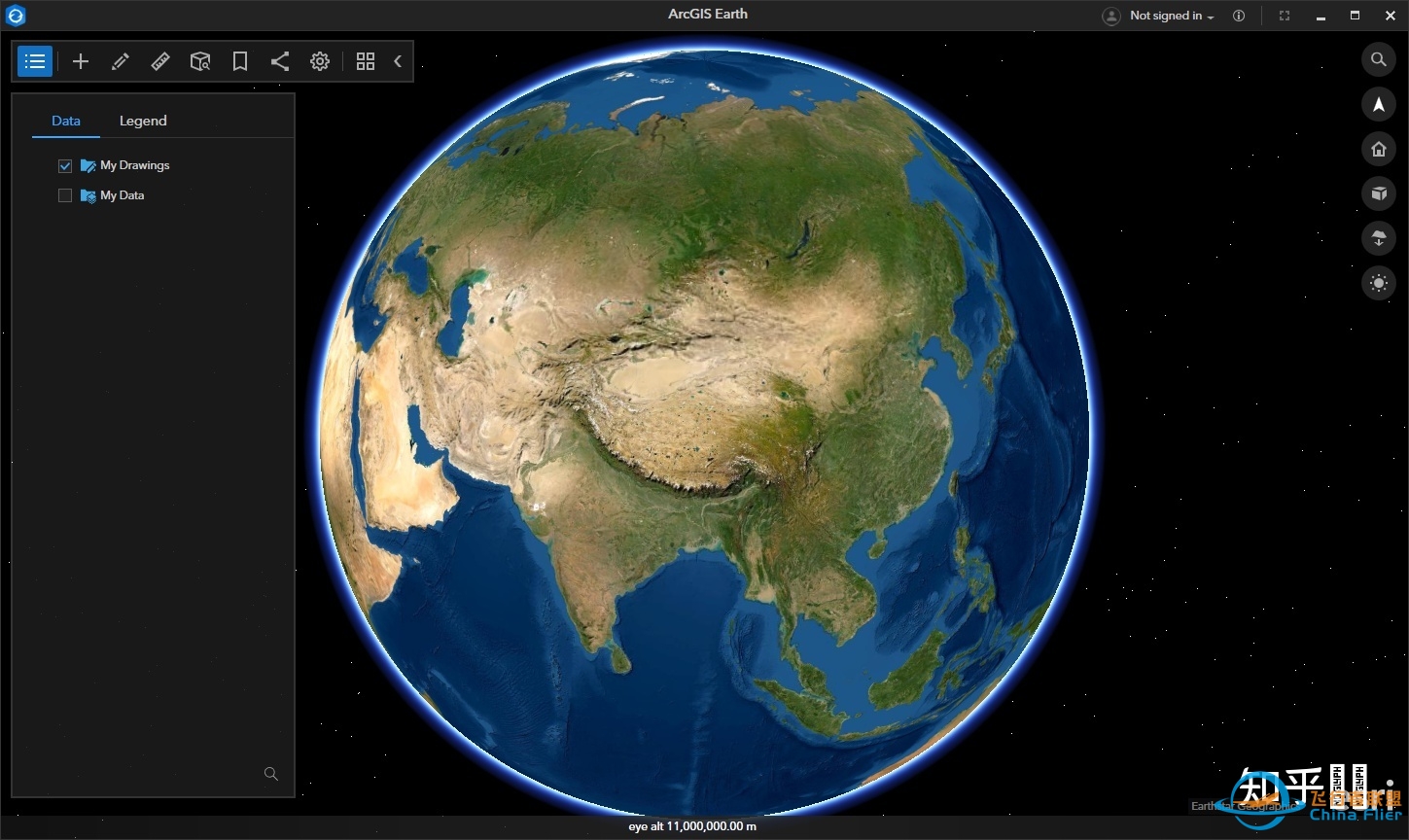Screen dimensions: 1409x840
Task: Reset compass with the navigation arrow
Action: point(1379,104)
